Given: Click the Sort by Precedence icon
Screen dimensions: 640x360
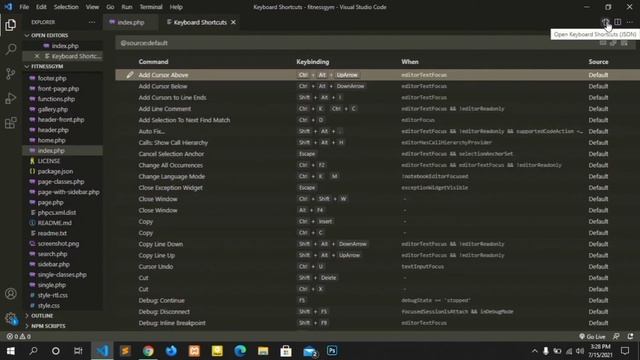Looking at the screenshot, I should pos(613,43).
